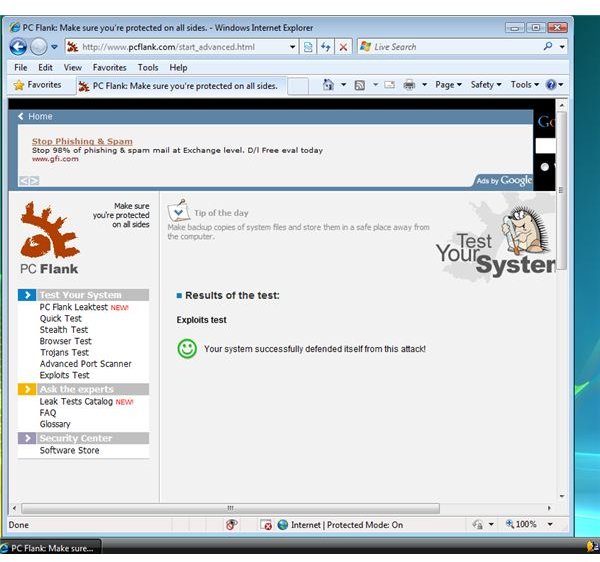The image size is (600, 562).
Task: Open the Page command bar menu
Action: tap(448, 85)
